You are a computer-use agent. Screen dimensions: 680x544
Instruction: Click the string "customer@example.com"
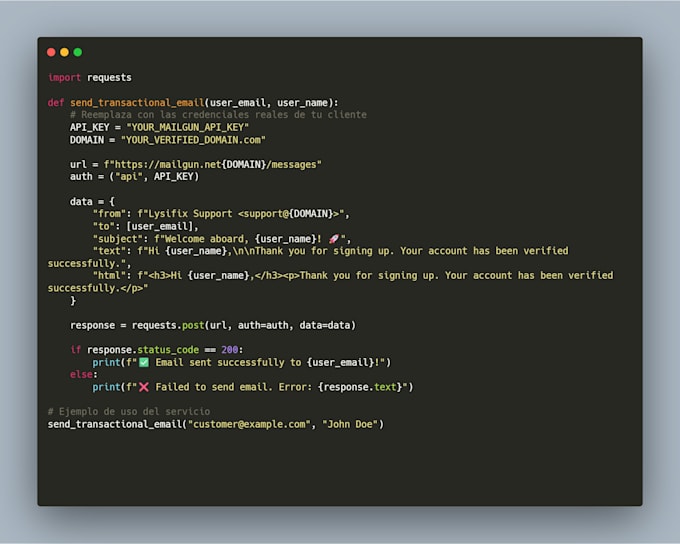point(249,424)
